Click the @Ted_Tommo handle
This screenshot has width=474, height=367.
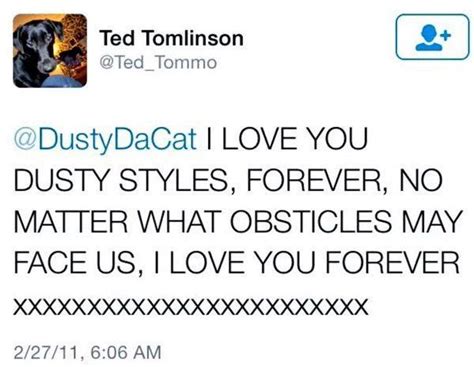[x=158, y=63]
